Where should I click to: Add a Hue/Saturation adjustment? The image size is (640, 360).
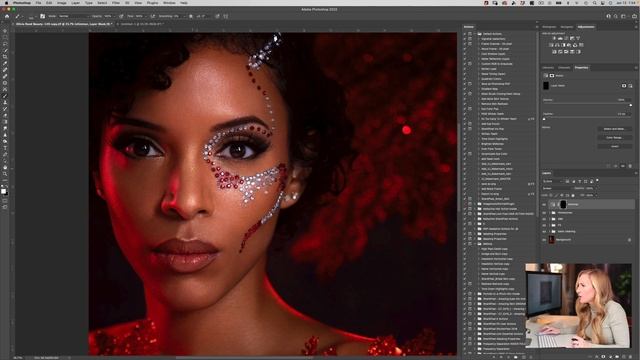[551, 45]
